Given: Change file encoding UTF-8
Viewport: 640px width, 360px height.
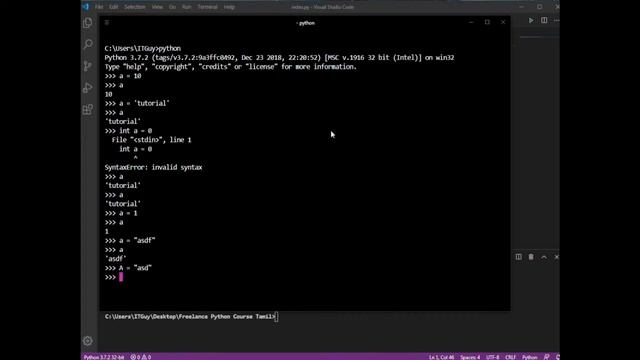Looking at the screenshot, I should coord(492,357).
